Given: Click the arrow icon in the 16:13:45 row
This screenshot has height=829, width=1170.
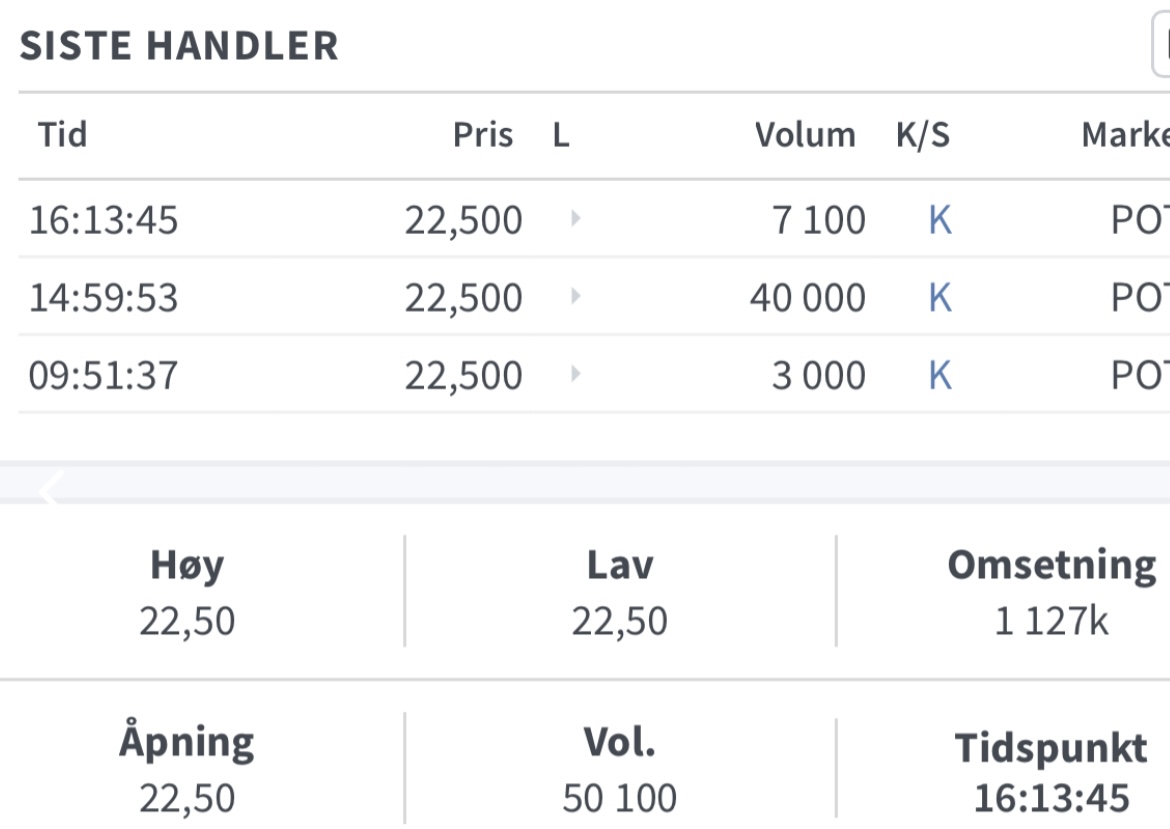Looking at the screenshot, I should tap(575, 219).
